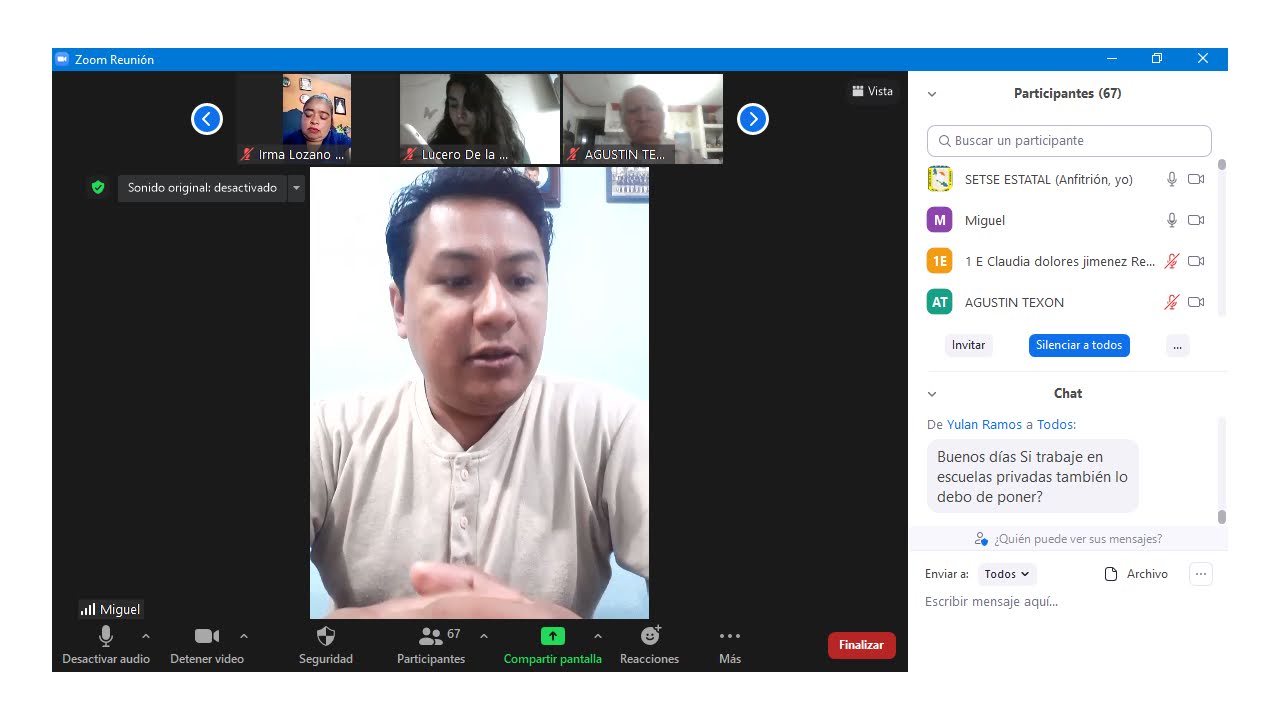Click the Finalizar button
1280x720 pixels.
click(x=862, y=645)
